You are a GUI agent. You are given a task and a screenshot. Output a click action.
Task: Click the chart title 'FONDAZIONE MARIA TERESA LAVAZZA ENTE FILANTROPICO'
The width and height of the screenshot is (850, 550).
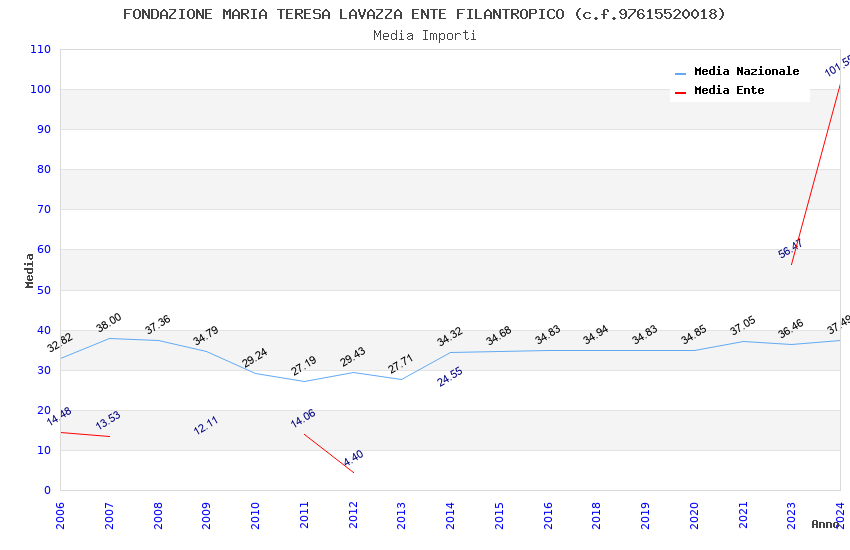343,14
